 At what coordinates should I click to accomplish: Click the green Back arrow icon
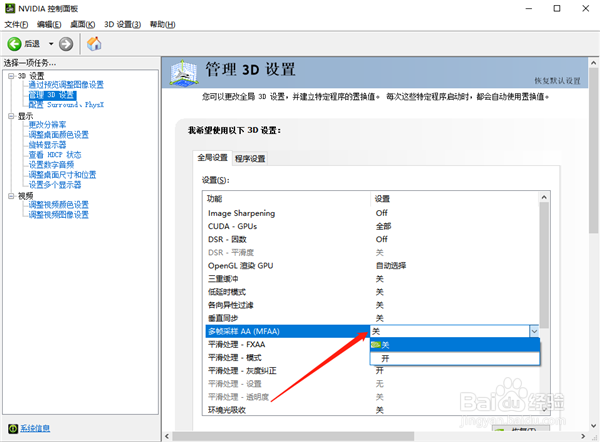coord(14,44)
